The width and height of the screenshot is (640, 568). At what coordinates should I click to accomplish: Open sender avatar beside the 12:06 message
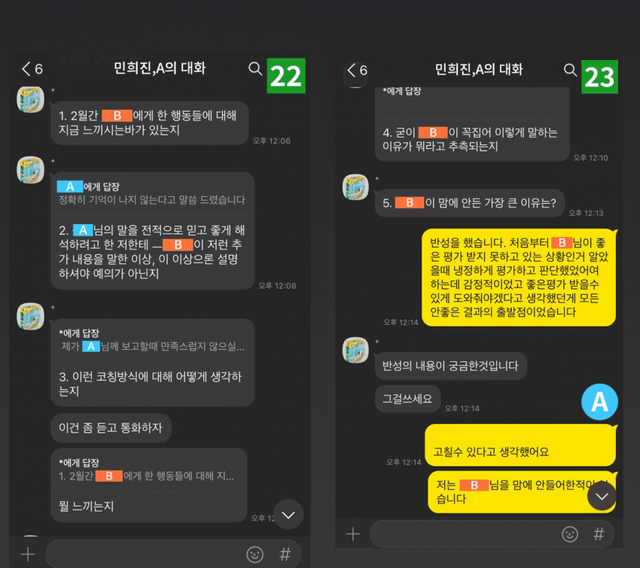click(x=30, y=100)
